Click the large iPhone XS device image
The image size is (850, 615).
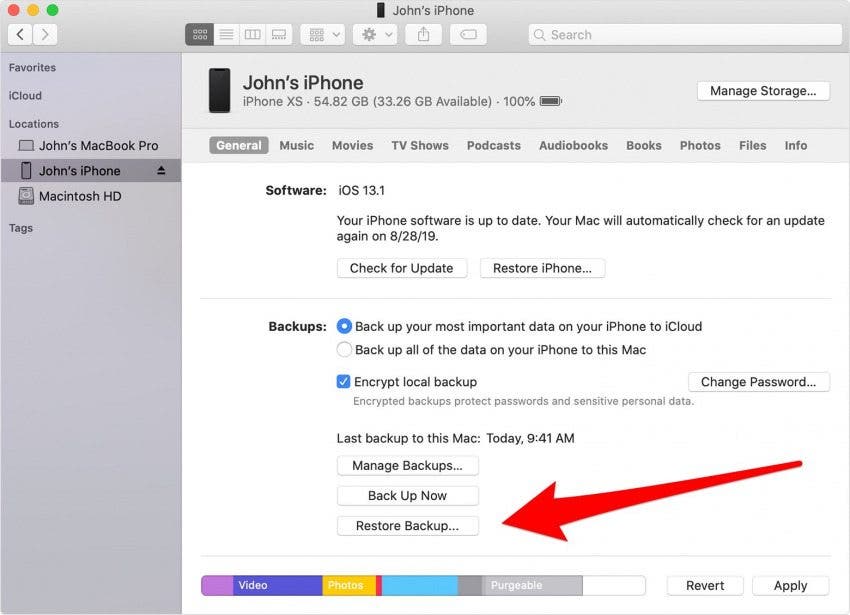[x=220, y=90]
